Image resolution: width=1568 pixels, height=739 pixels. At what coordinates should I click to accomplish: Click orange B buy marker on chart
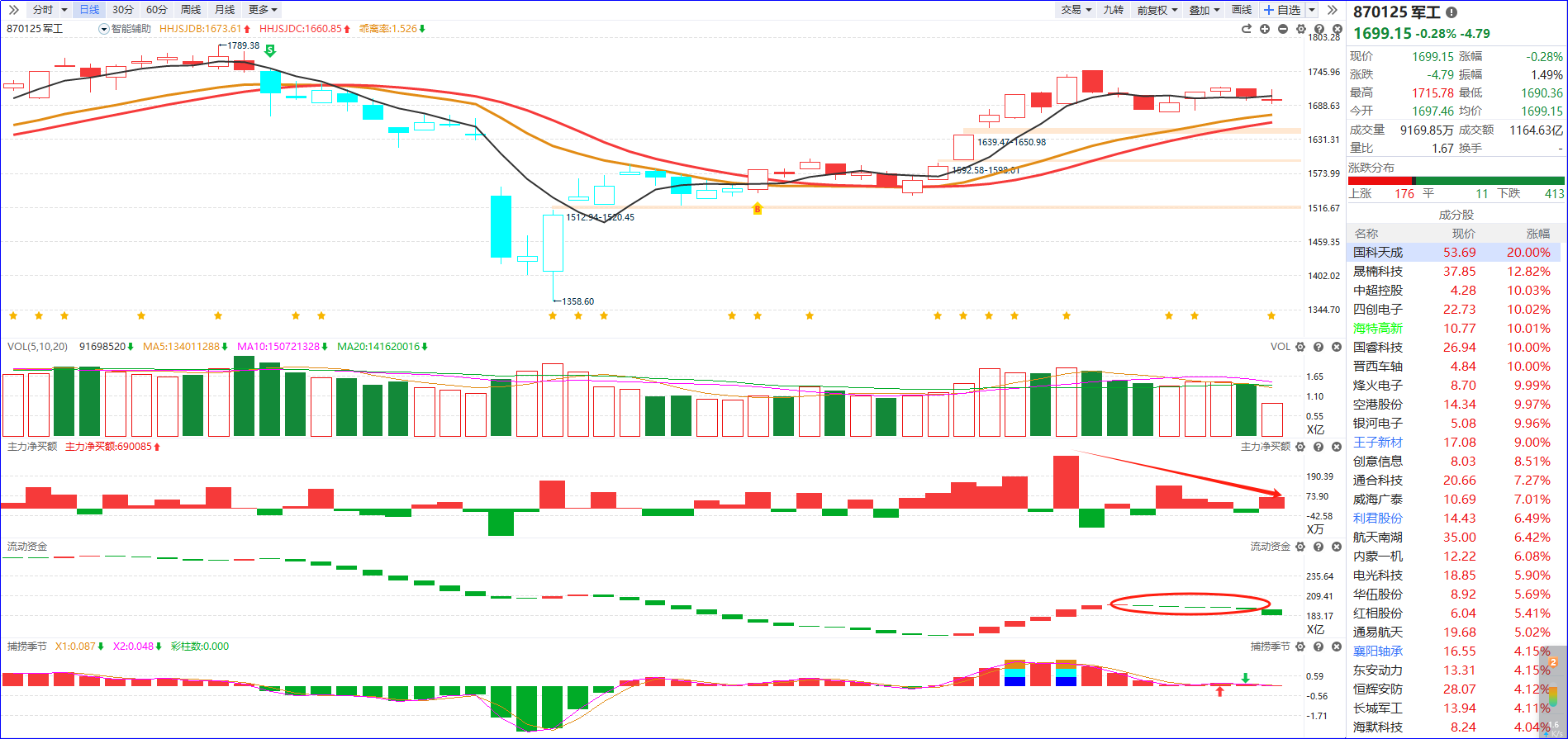[x=757, y=209]
